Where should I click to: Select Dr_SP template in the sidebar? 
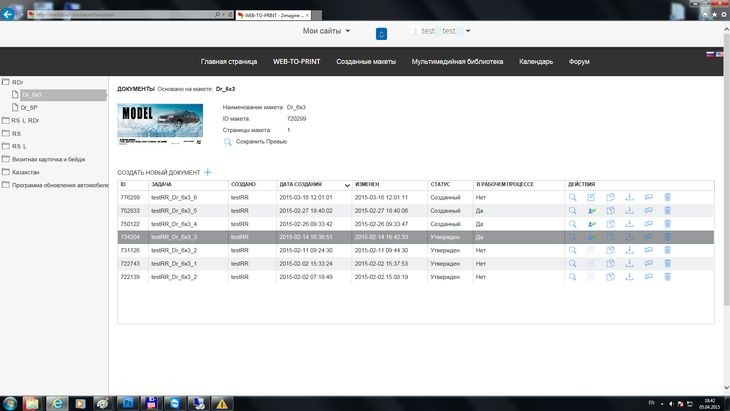point(30,107)
